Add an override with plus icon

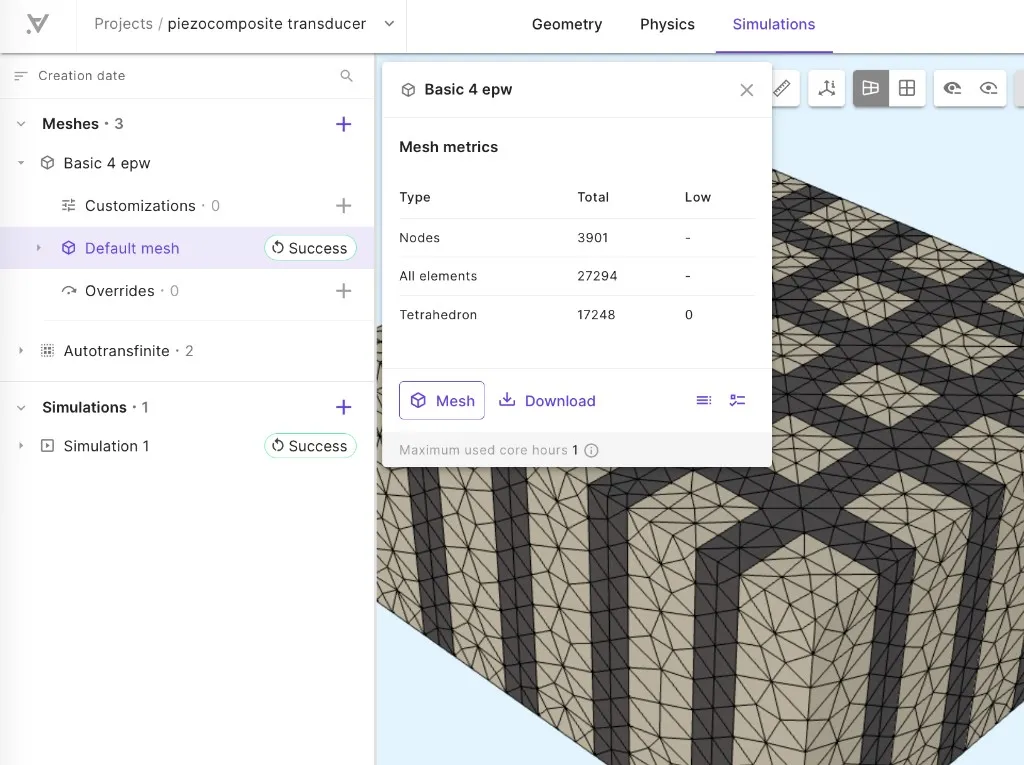pos(344,291)
